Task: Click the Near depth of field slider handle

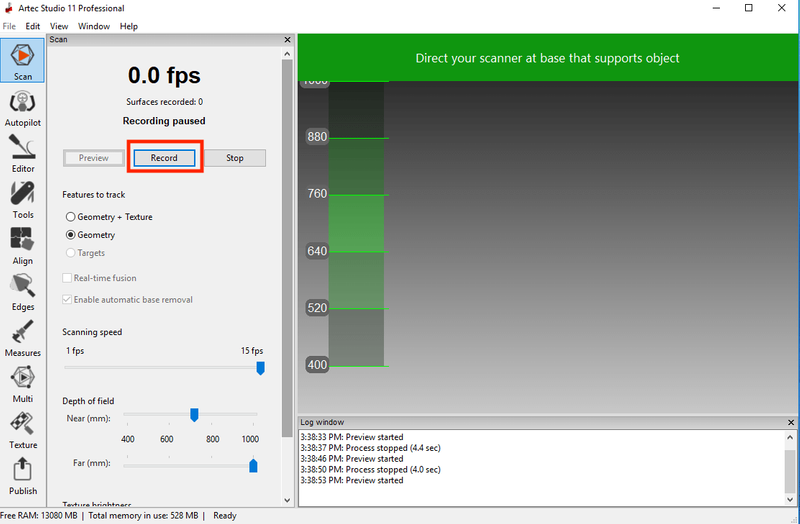Action: tap(194, 414)
